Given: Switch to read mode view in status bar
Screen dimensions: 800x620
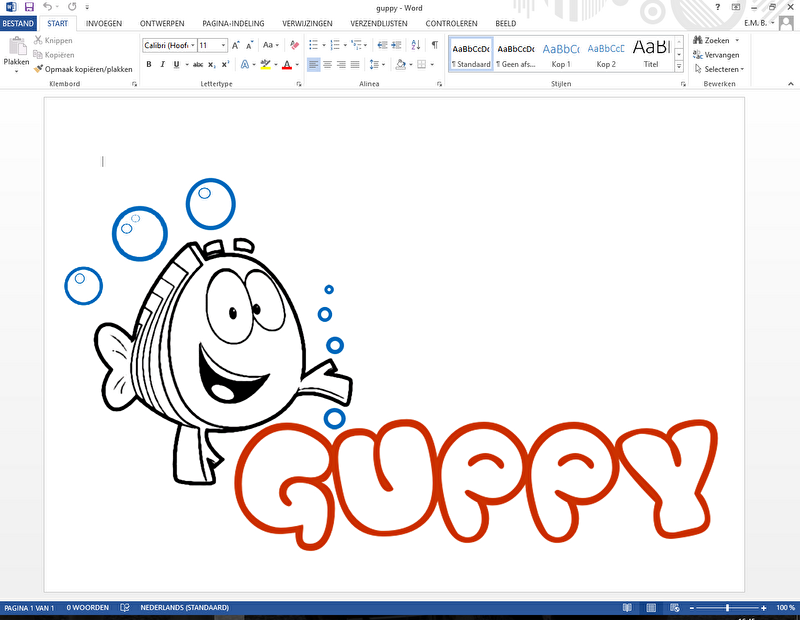Looking at the screenshot, I should (x=627, y=608).
